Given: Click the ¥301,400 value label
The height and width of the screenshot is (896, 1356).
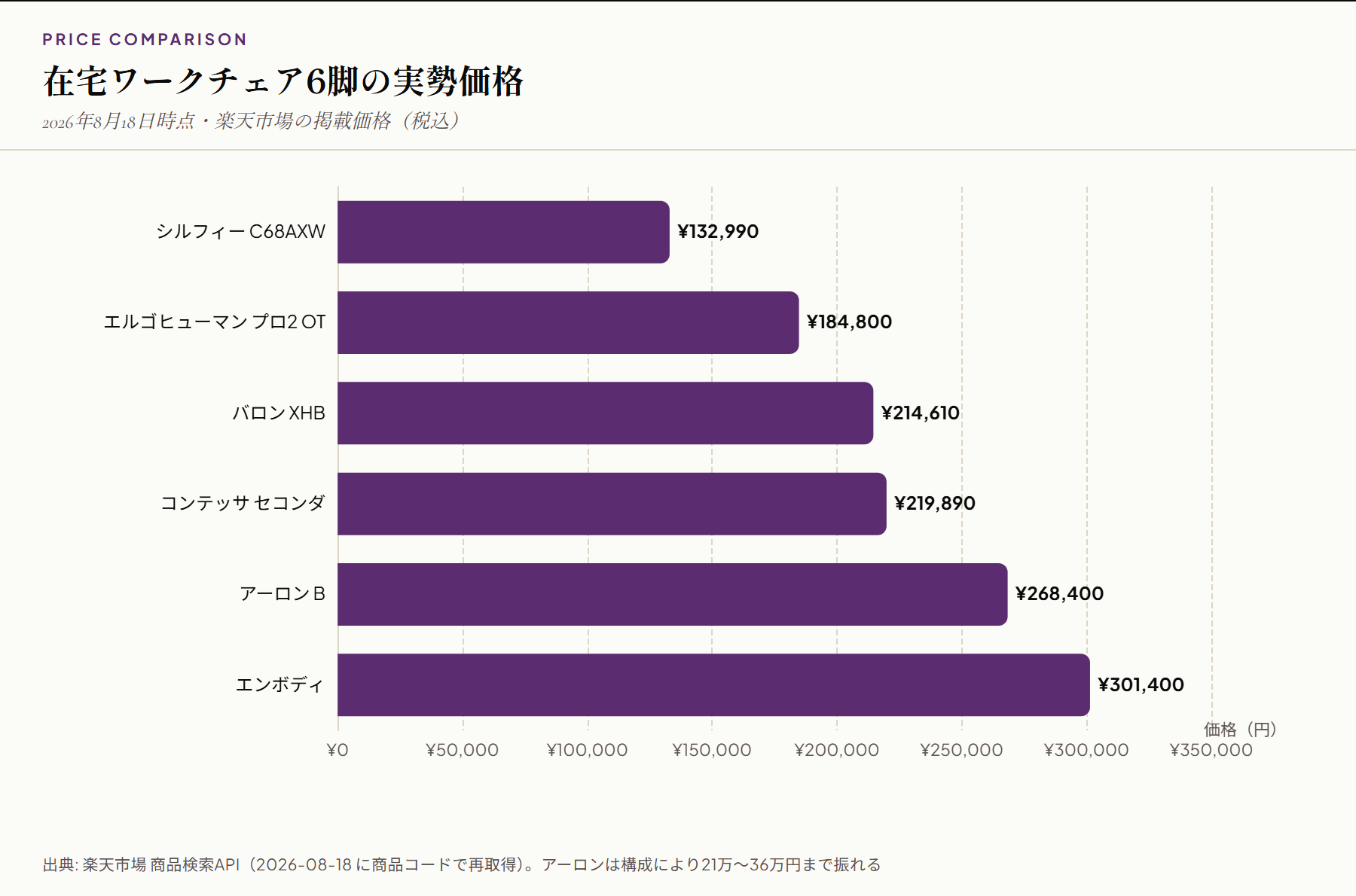Looking at the screenshot, I should [x=1141, y=685].
